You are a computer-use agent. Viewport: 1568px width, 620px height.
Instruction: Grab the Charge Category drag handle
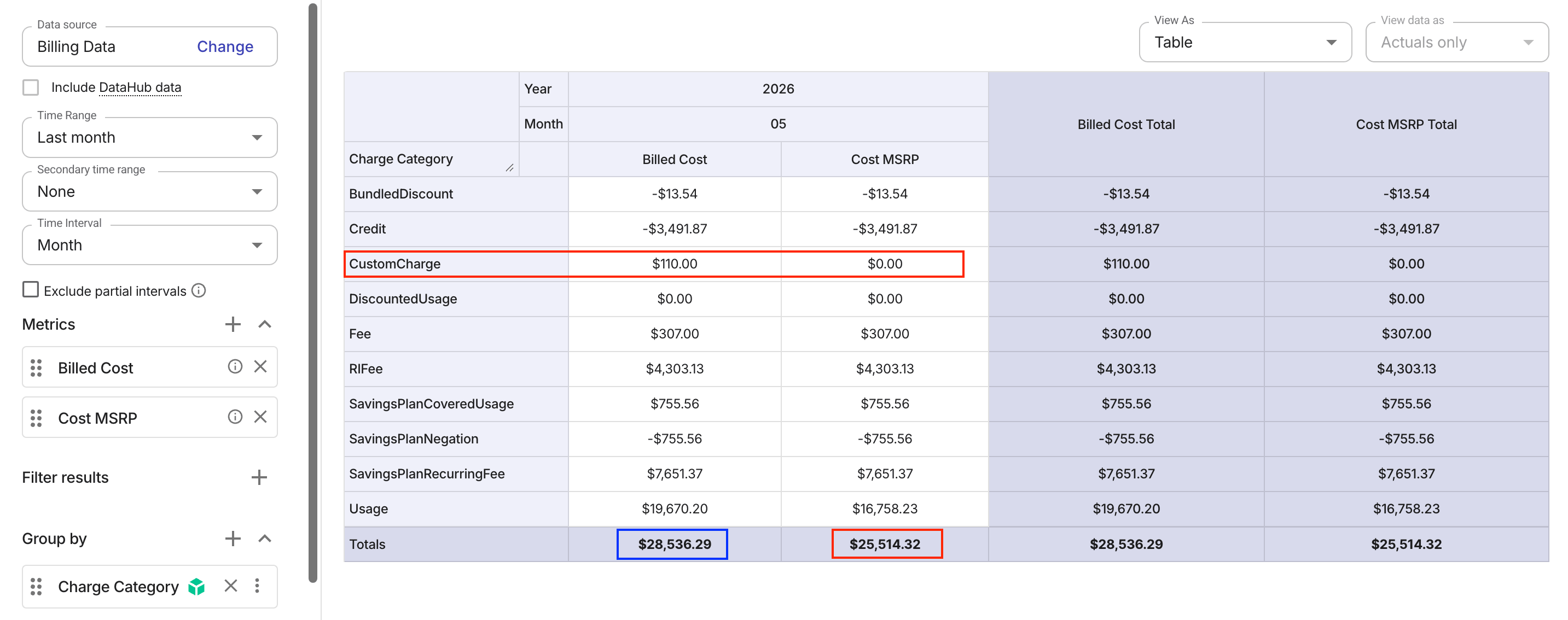36,587
